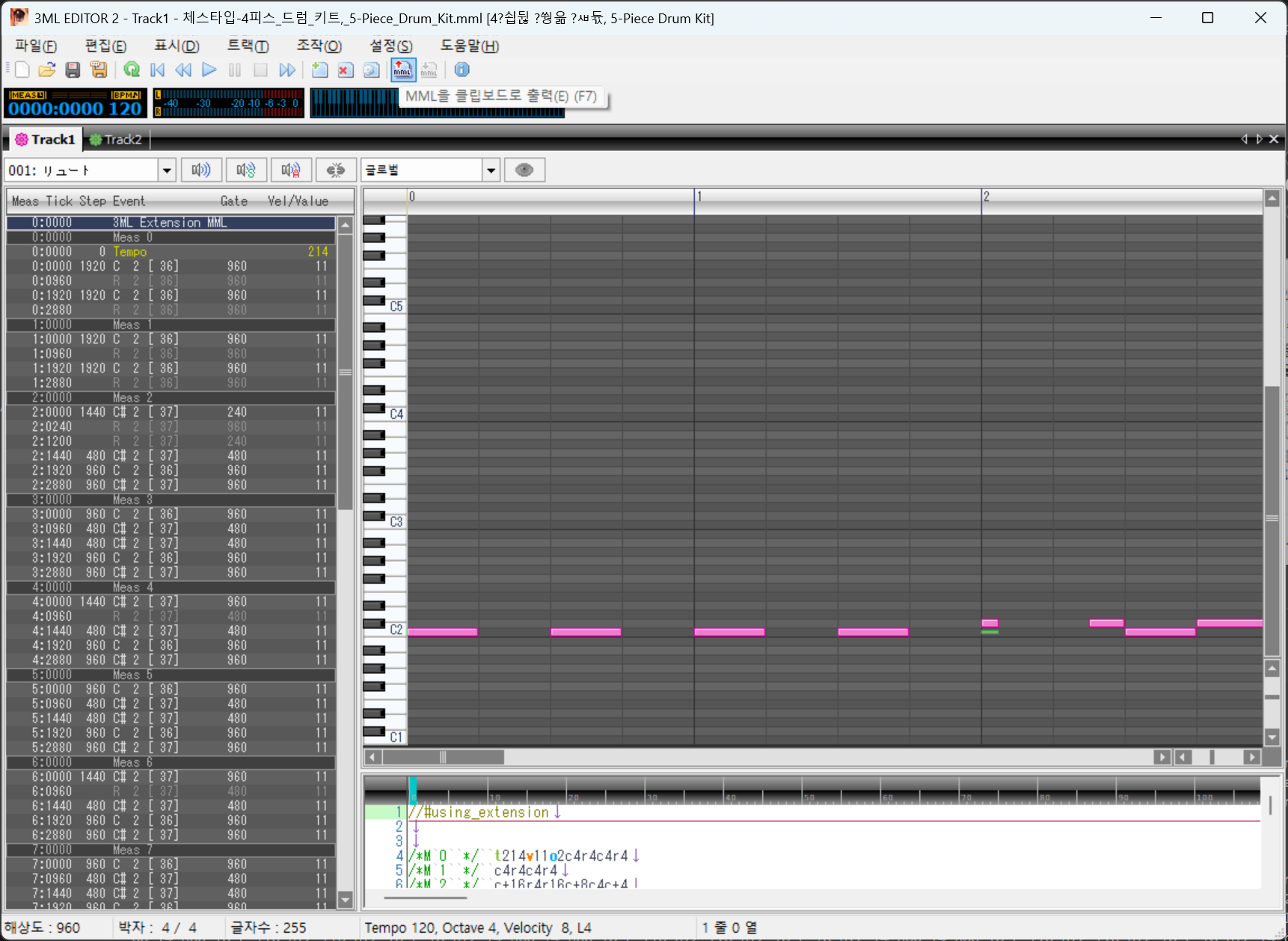Add a new track via toolbar icon

pyautogui.click(x=320, y=70)
